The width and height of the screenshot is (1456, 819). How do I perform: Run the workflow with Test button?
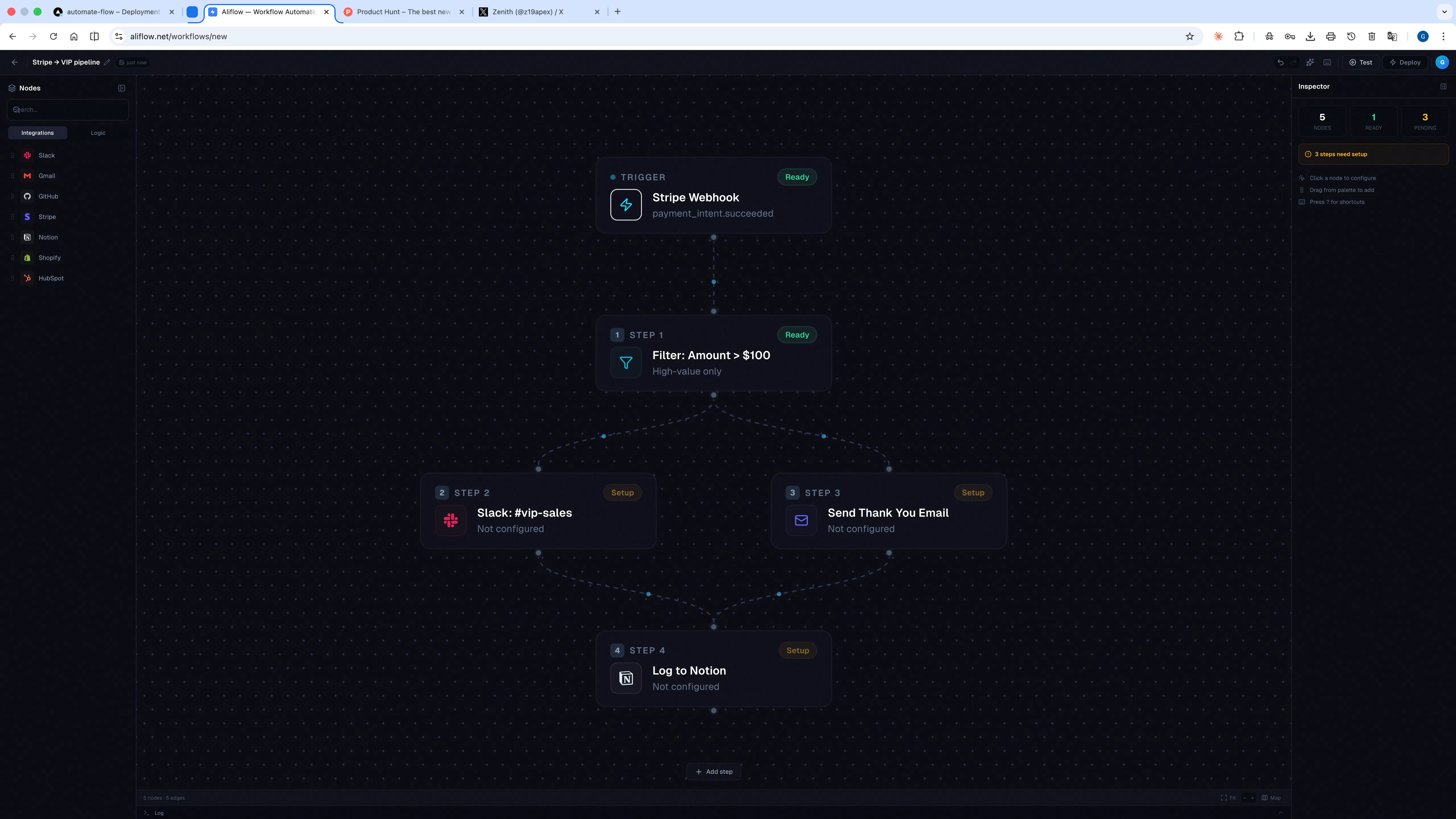[1360, 62]
